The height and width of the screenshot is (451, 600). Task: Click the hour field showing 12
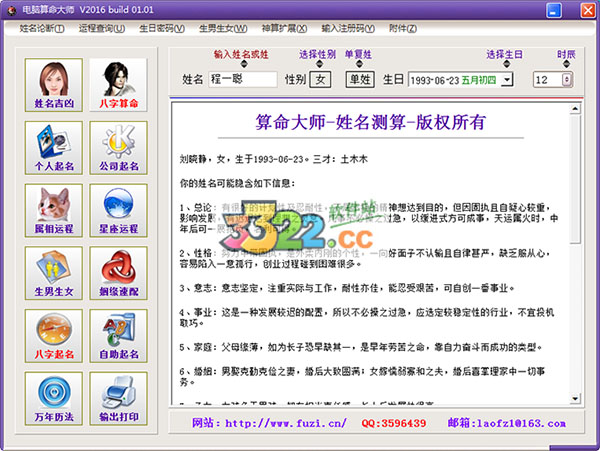click(547, 80)
